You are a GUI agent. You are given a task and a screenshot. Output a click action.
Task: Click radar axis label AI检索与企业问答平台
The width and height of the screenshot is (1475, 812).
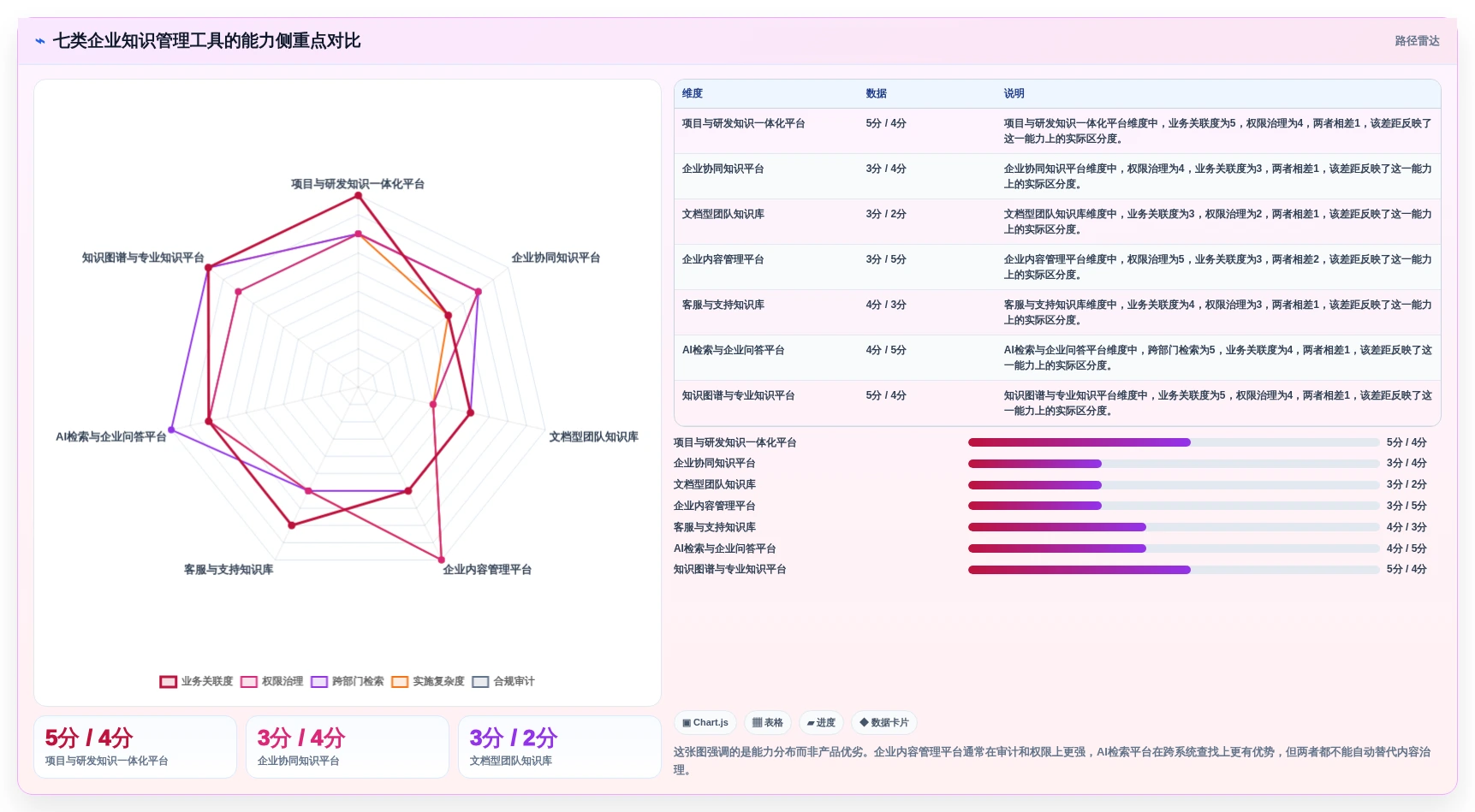point(111,436)
